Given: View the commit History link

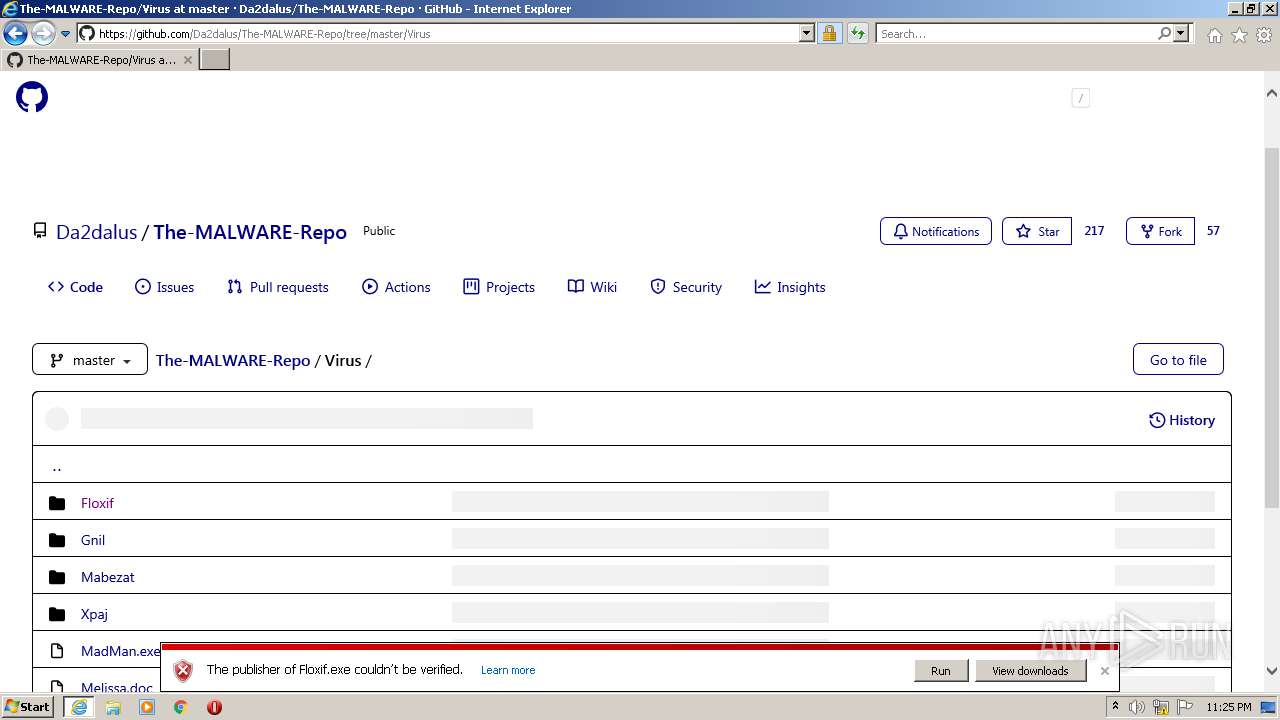Looking at the screenshot, I should point(1182,420).
